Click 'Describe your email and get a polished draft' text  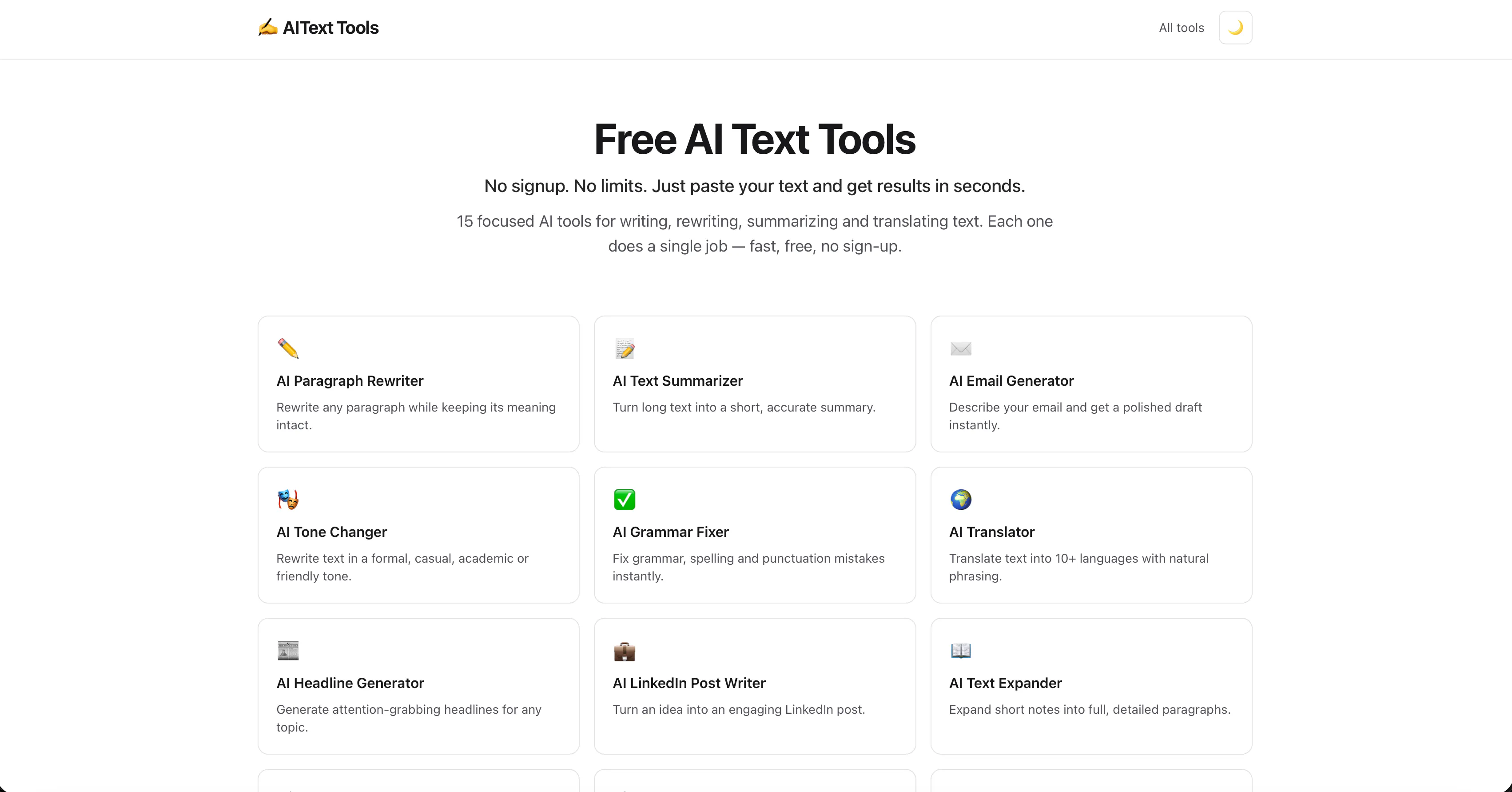pos(1075,408)
